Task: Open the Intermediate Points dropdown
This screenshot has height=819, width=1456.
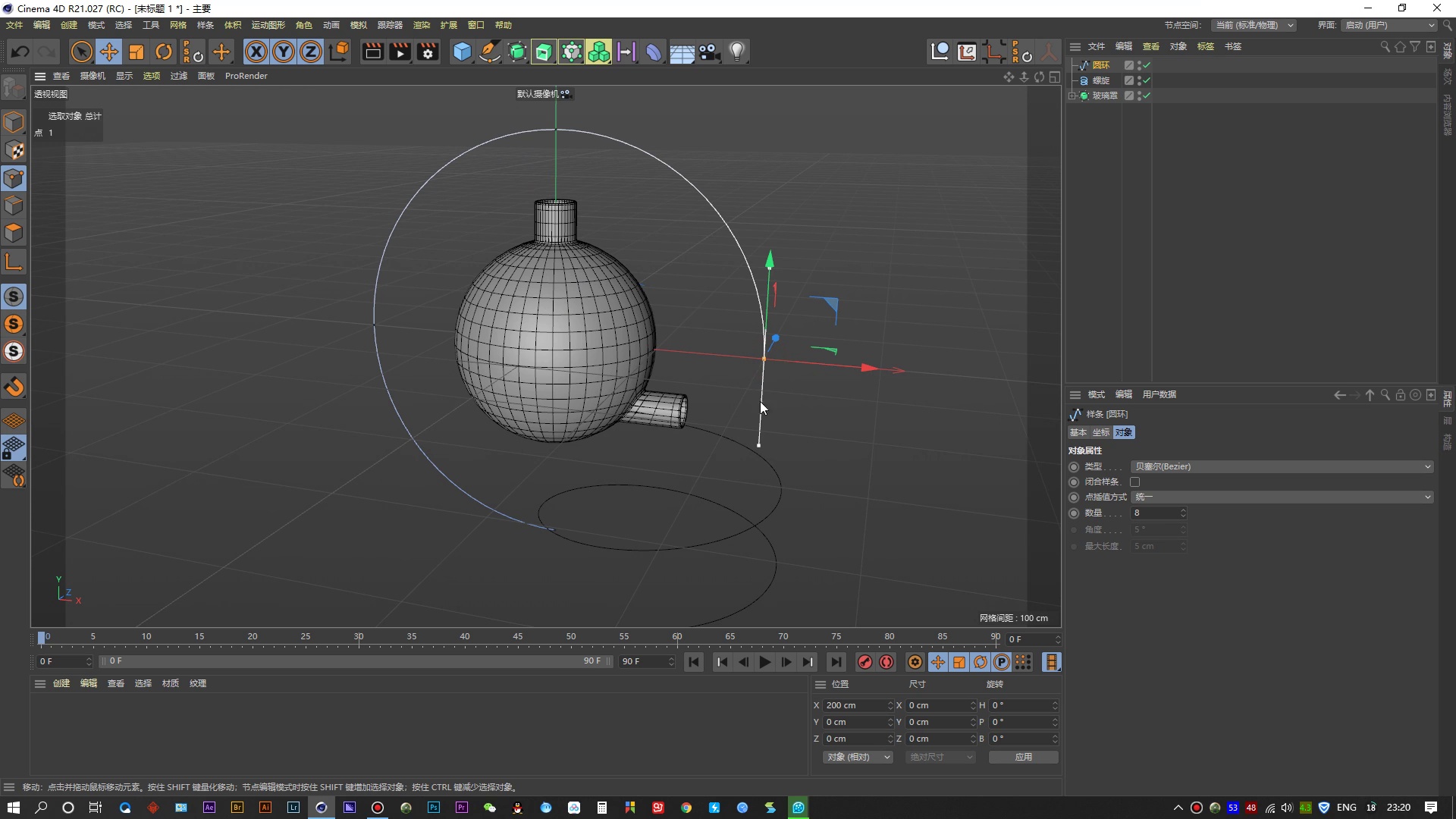Action: [1282, 497]
